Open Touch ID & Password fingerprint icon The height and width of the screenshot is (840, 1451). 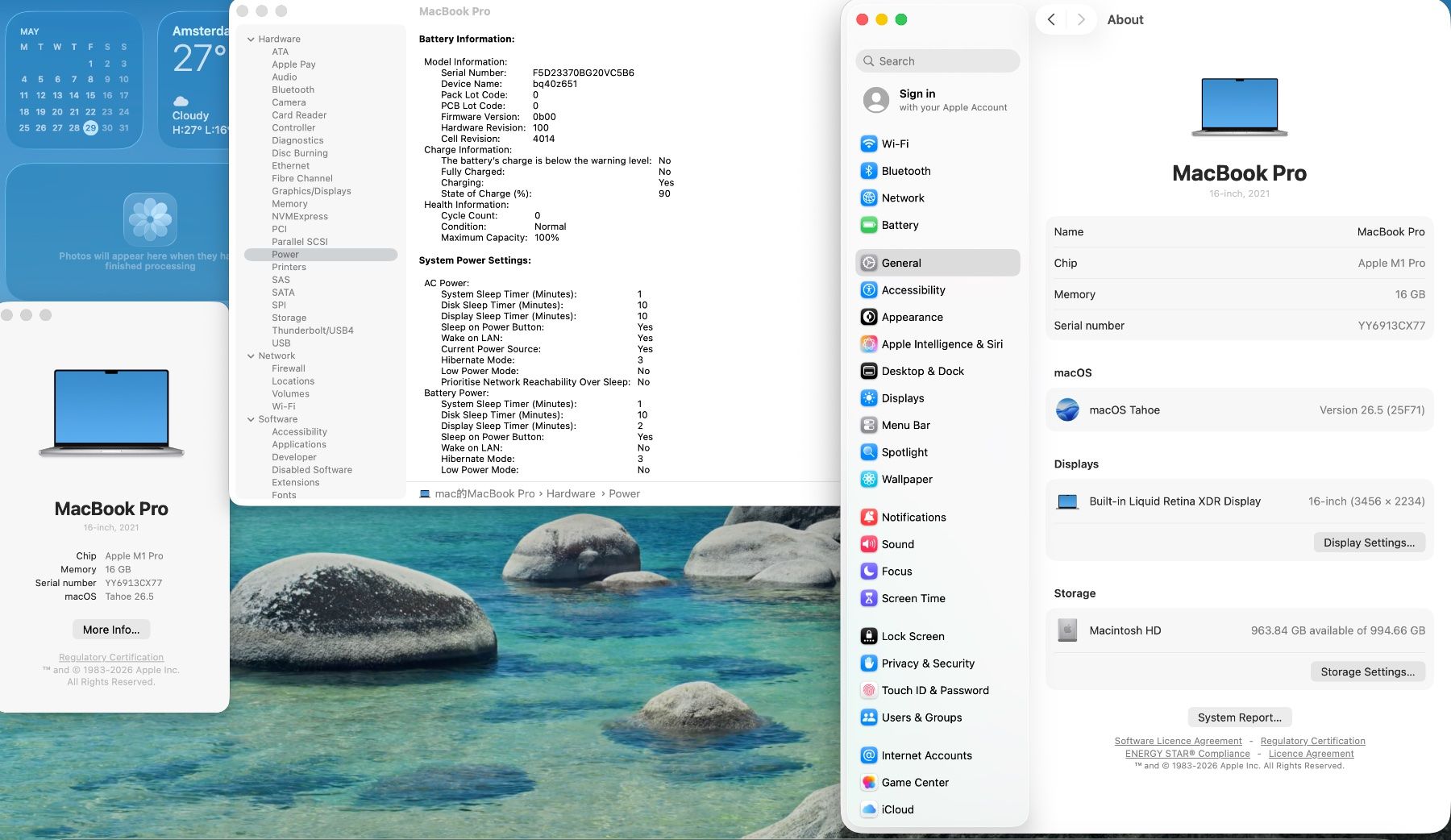click(869, 690)
